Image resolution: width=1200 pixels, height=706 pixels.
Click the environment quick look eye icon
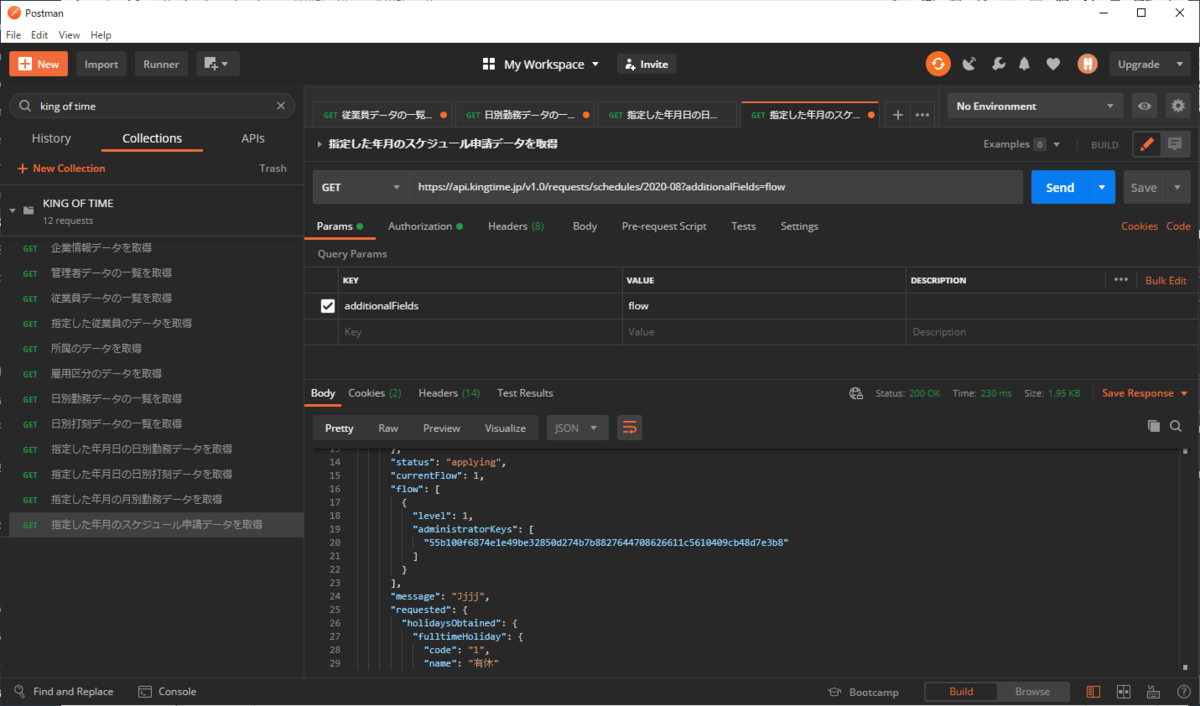1145,106
